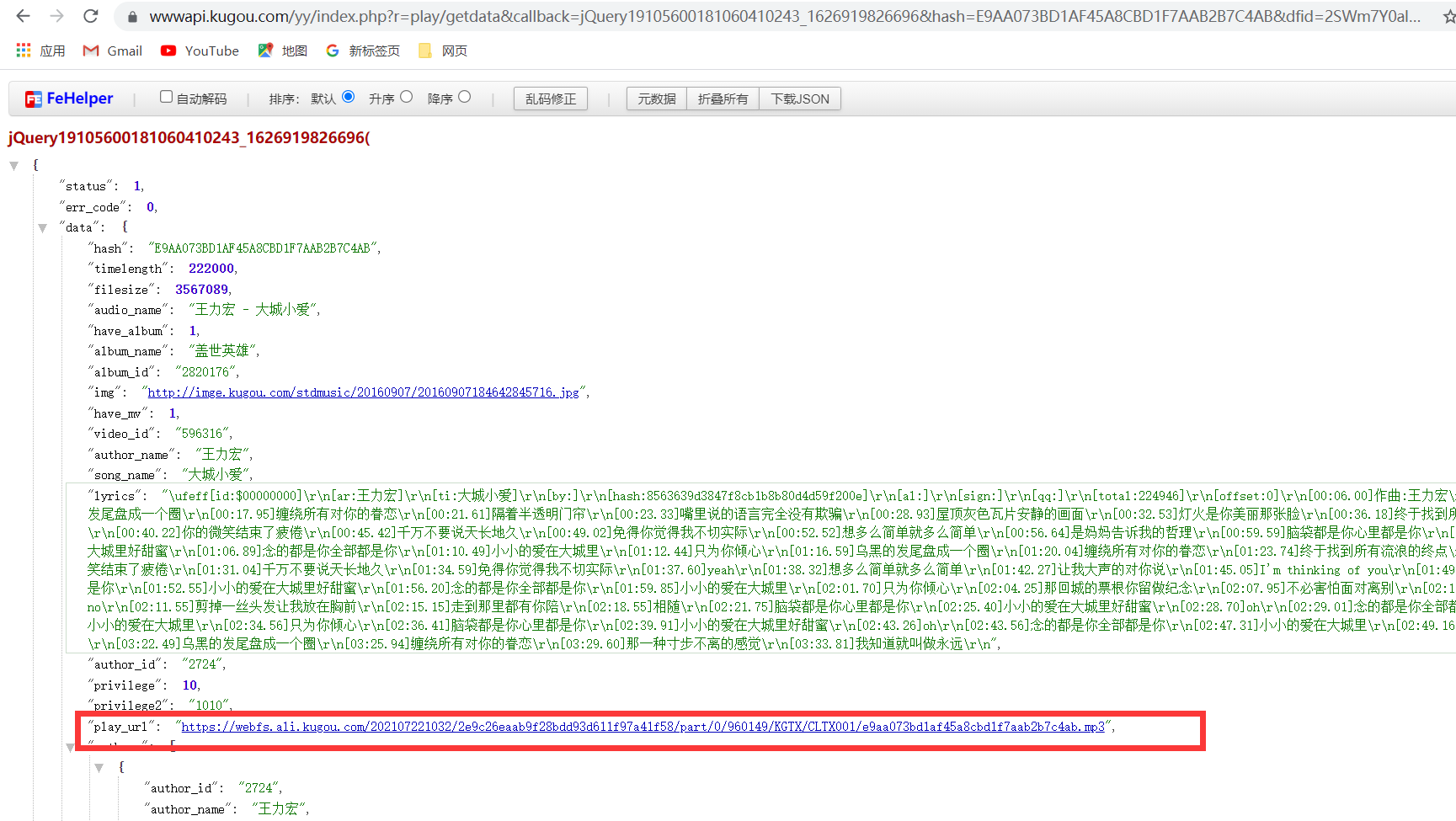The height and width of the screenshot is (821, 1456).
Task: Select audio_name value 王力宏 - 大城小爱
Action: pyautogui.click(x=253, y=310)
